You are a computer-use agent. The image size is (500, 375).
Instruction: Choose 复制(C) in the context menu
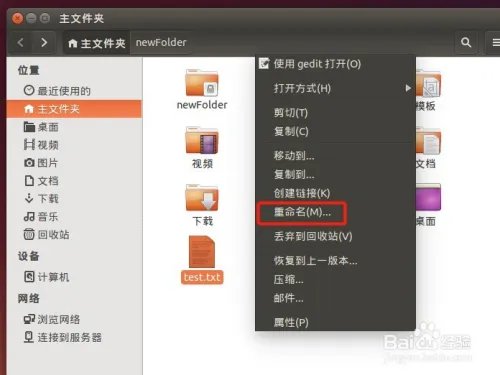pos(335,131)
